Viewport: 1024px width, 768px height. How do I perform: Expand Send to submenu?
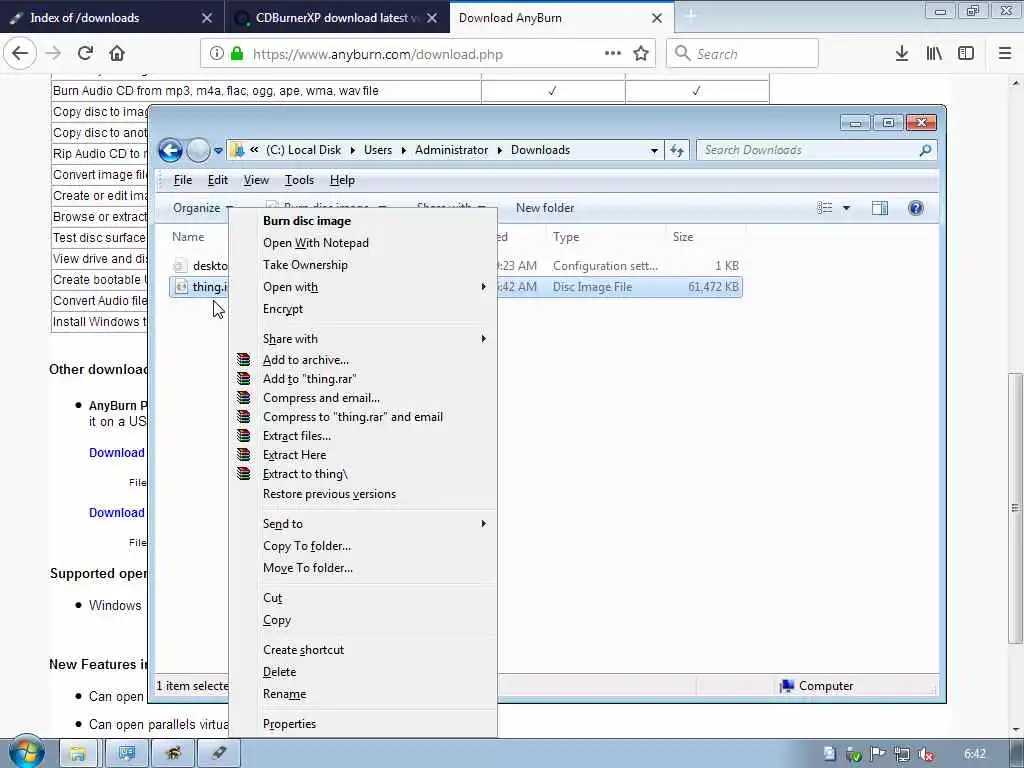point(483,523)
